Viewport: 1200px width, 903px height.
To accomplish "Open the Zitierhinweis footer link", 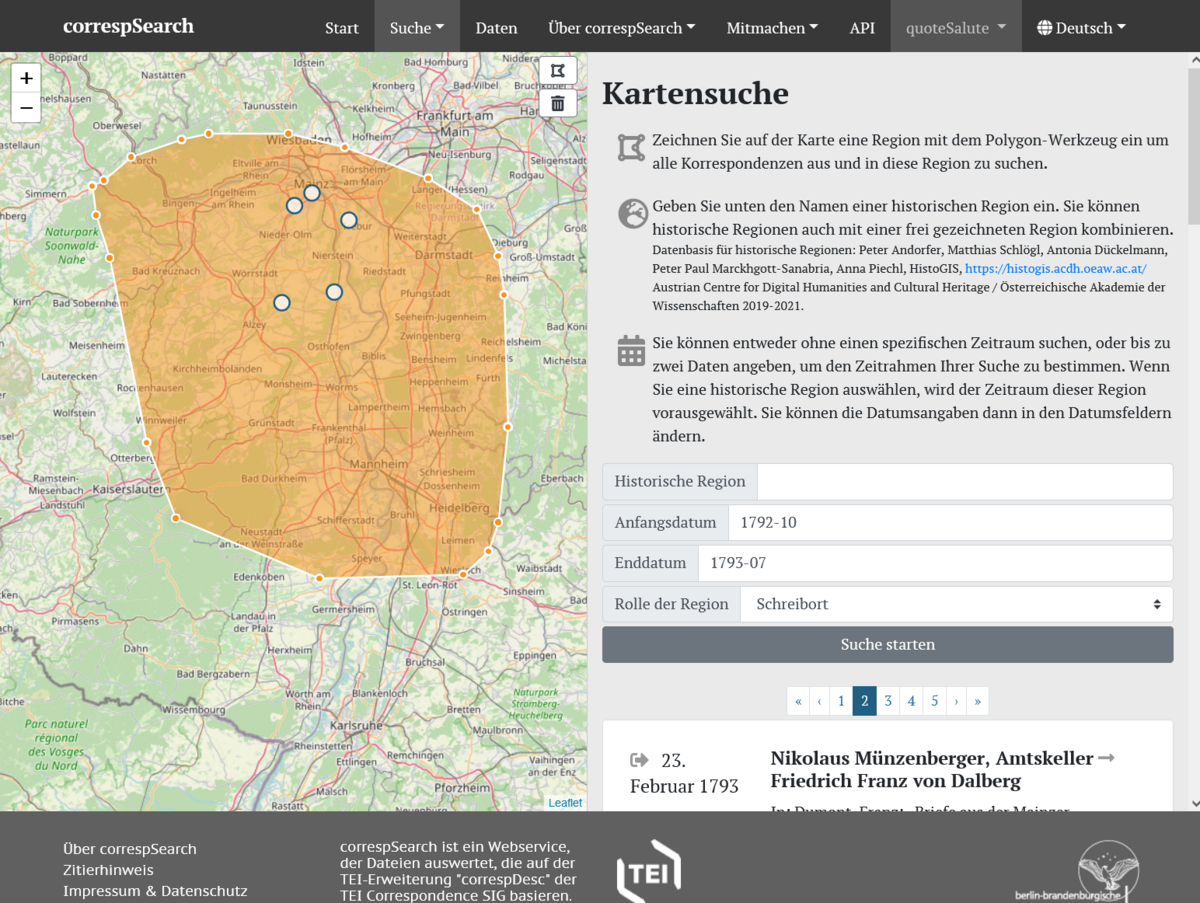I will pos(108,870).
